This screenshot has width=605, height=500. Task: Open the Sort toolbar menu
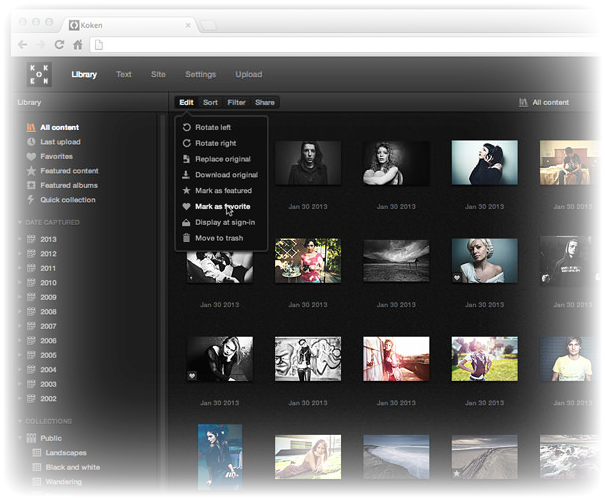click(210, 102)
